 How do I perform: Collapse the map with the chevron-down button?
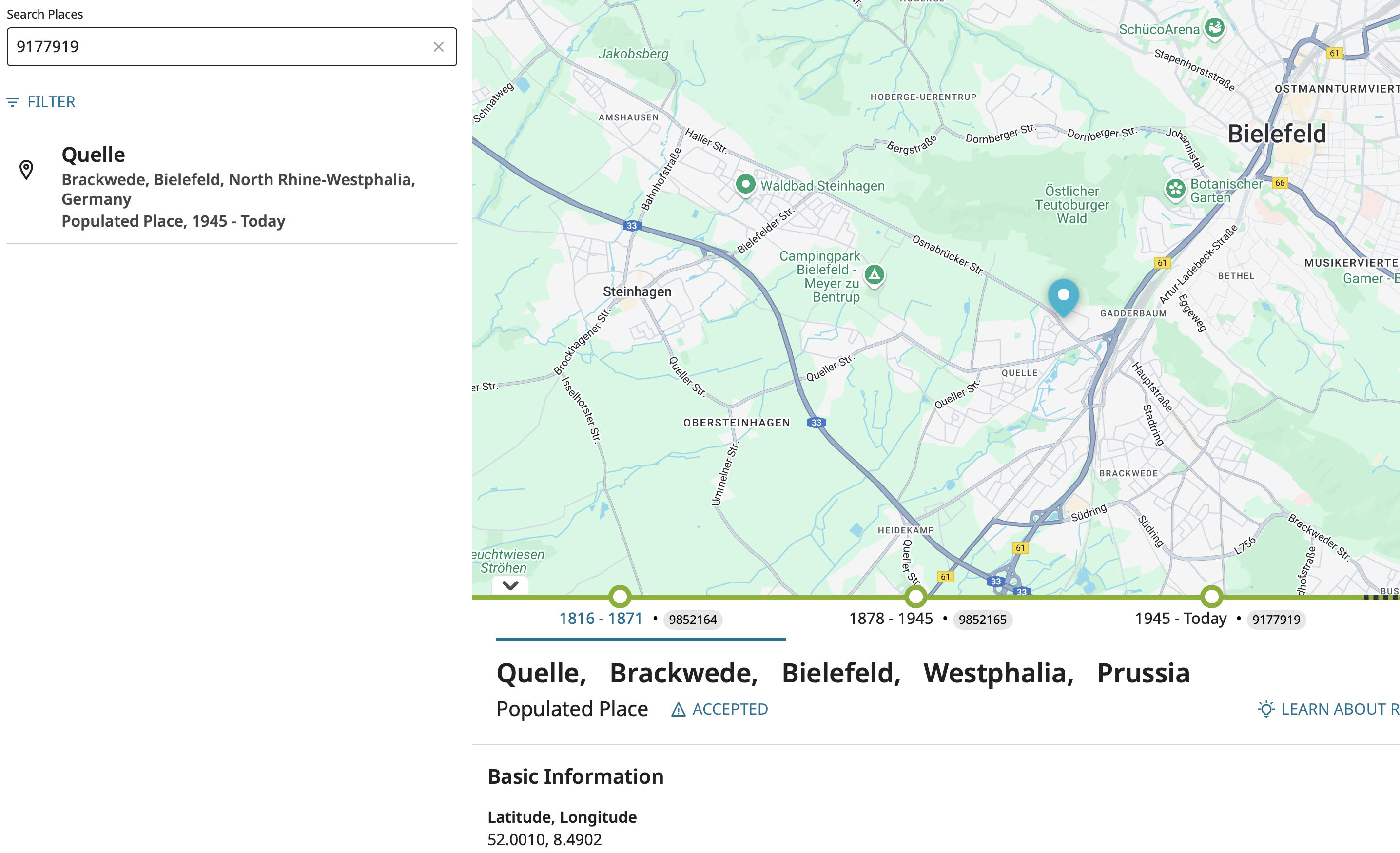pyautogui.click(x=510, y=585)
